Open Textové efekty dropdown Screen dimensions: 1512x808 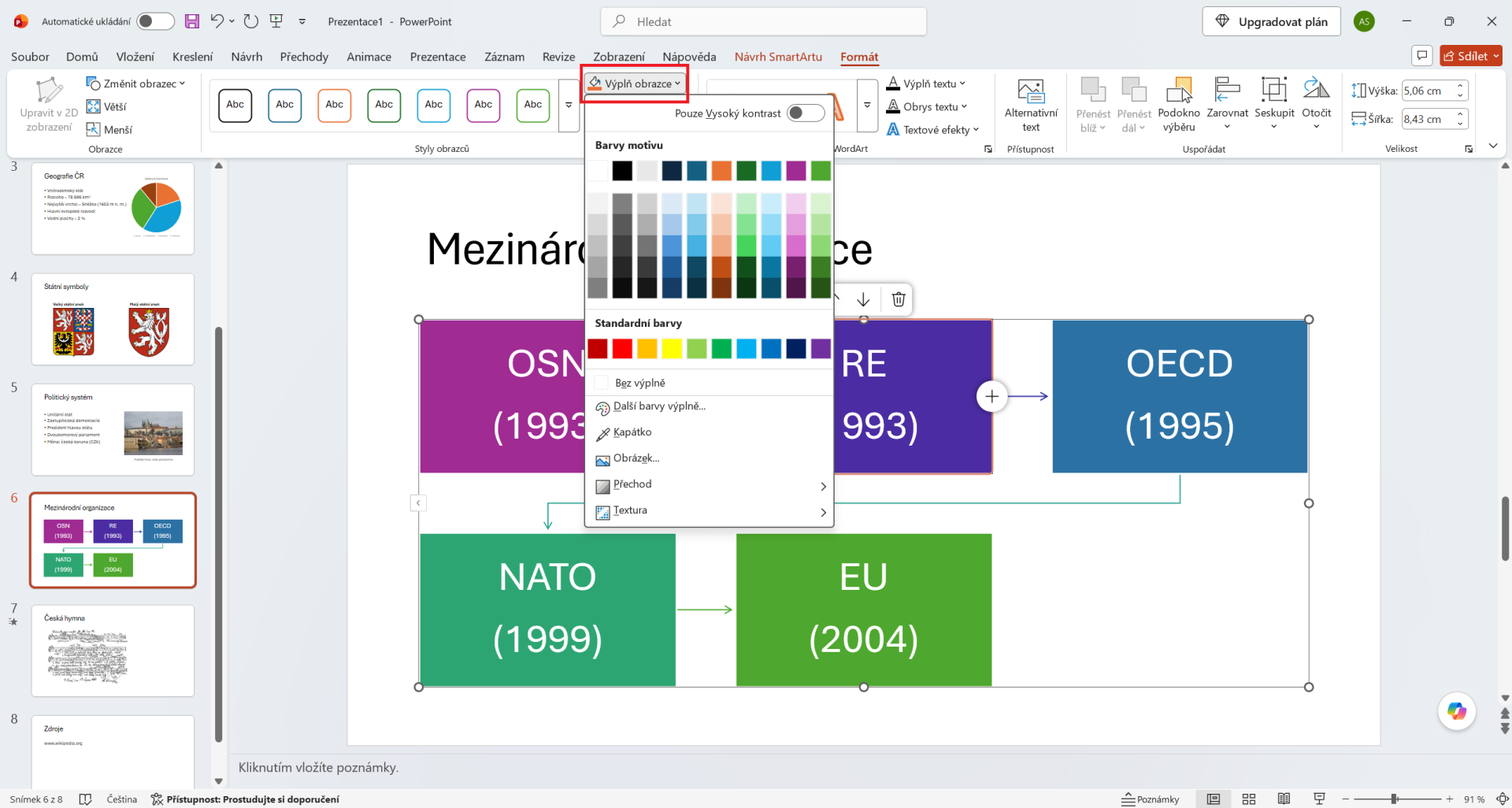click(932, 129)
